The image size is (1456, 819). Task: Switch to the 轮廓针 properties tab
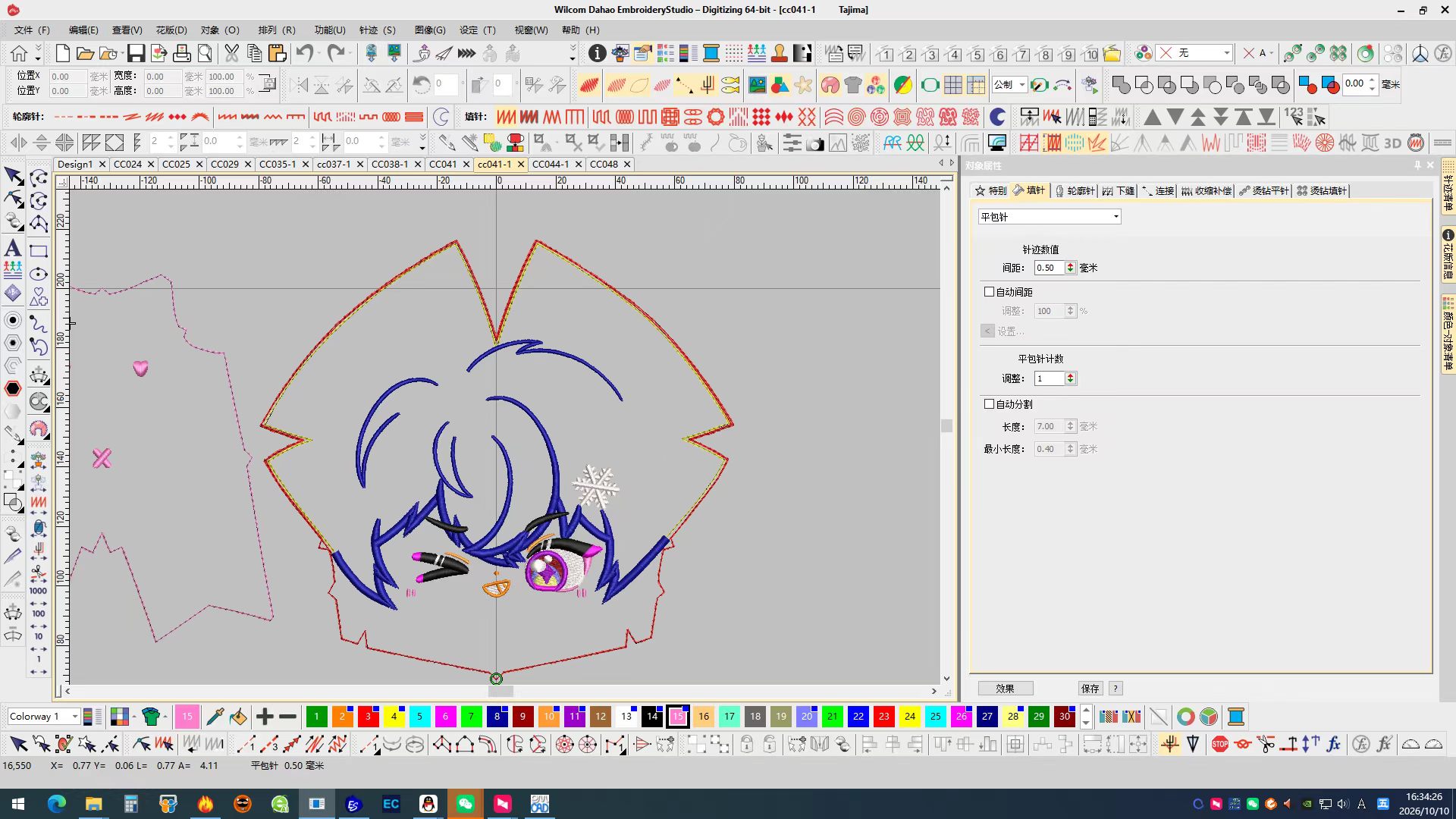point(1075,191)
